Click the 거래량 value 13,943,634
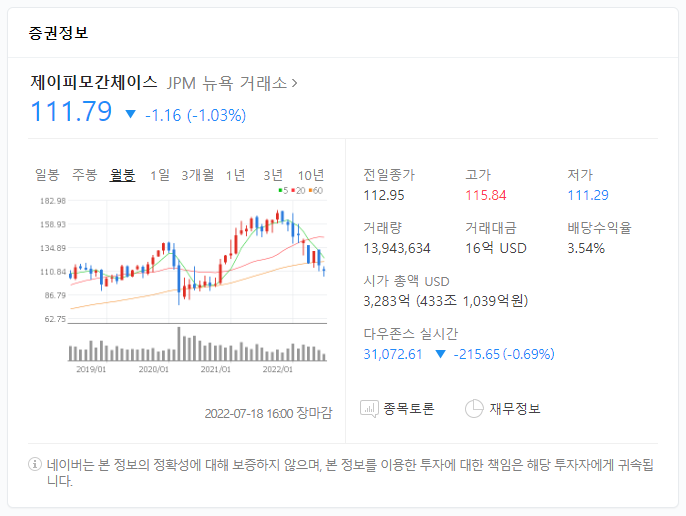This screenshot has width=686, height=516. coord(397,249)
